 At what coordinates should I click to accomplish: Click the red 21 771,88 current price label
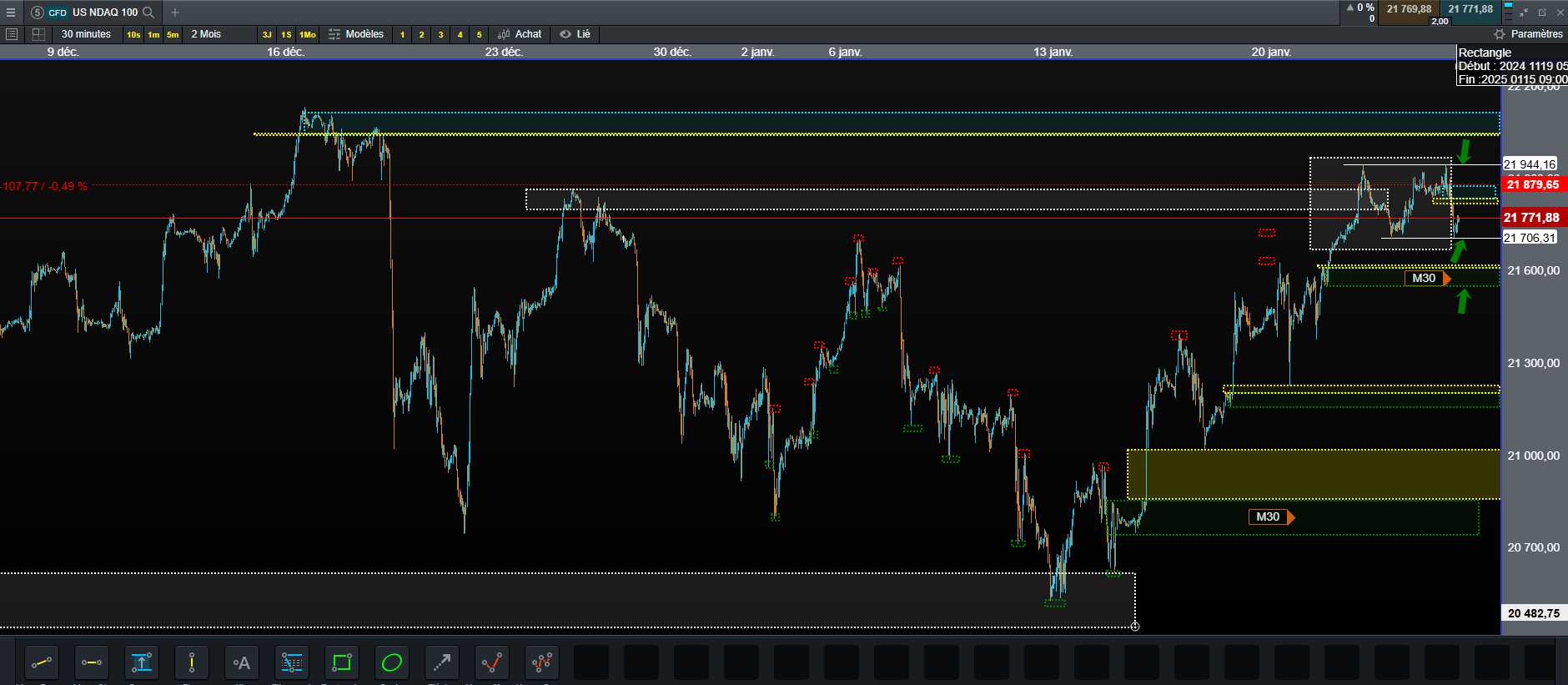point(1534,218)
